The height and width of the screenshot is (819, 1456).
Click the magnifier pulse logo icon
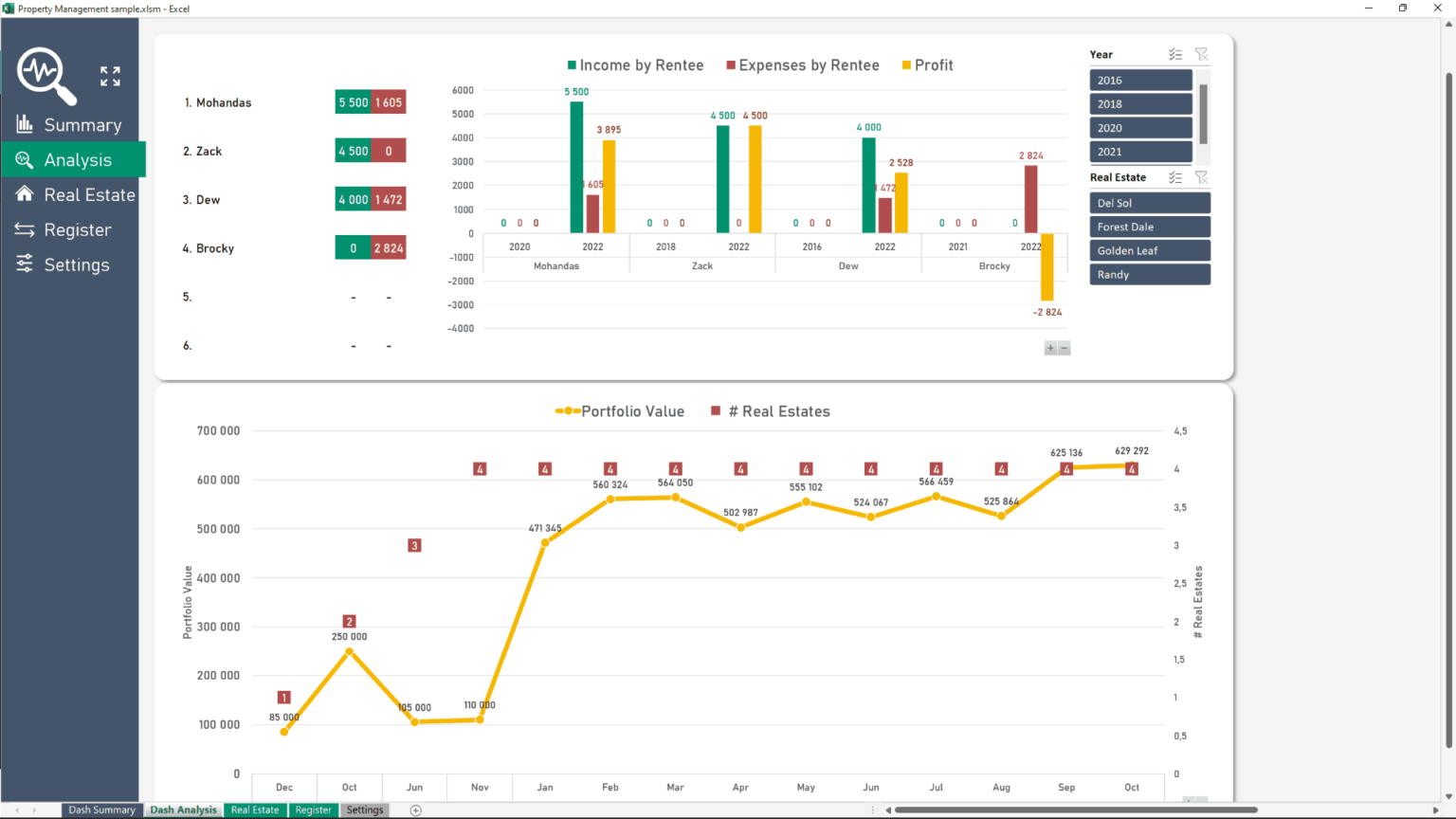[45, 74]
